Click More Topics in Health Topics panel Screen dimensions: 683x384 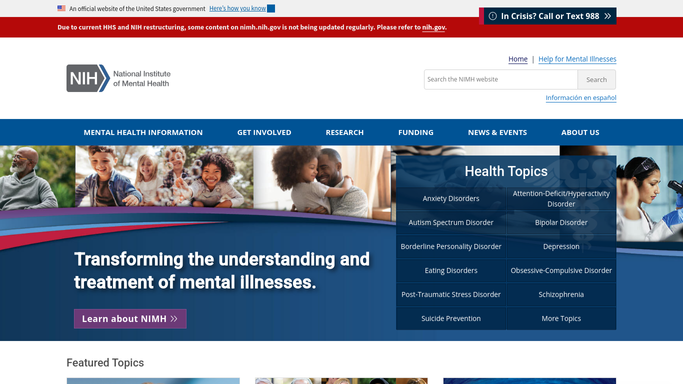[x=561, y=319]
